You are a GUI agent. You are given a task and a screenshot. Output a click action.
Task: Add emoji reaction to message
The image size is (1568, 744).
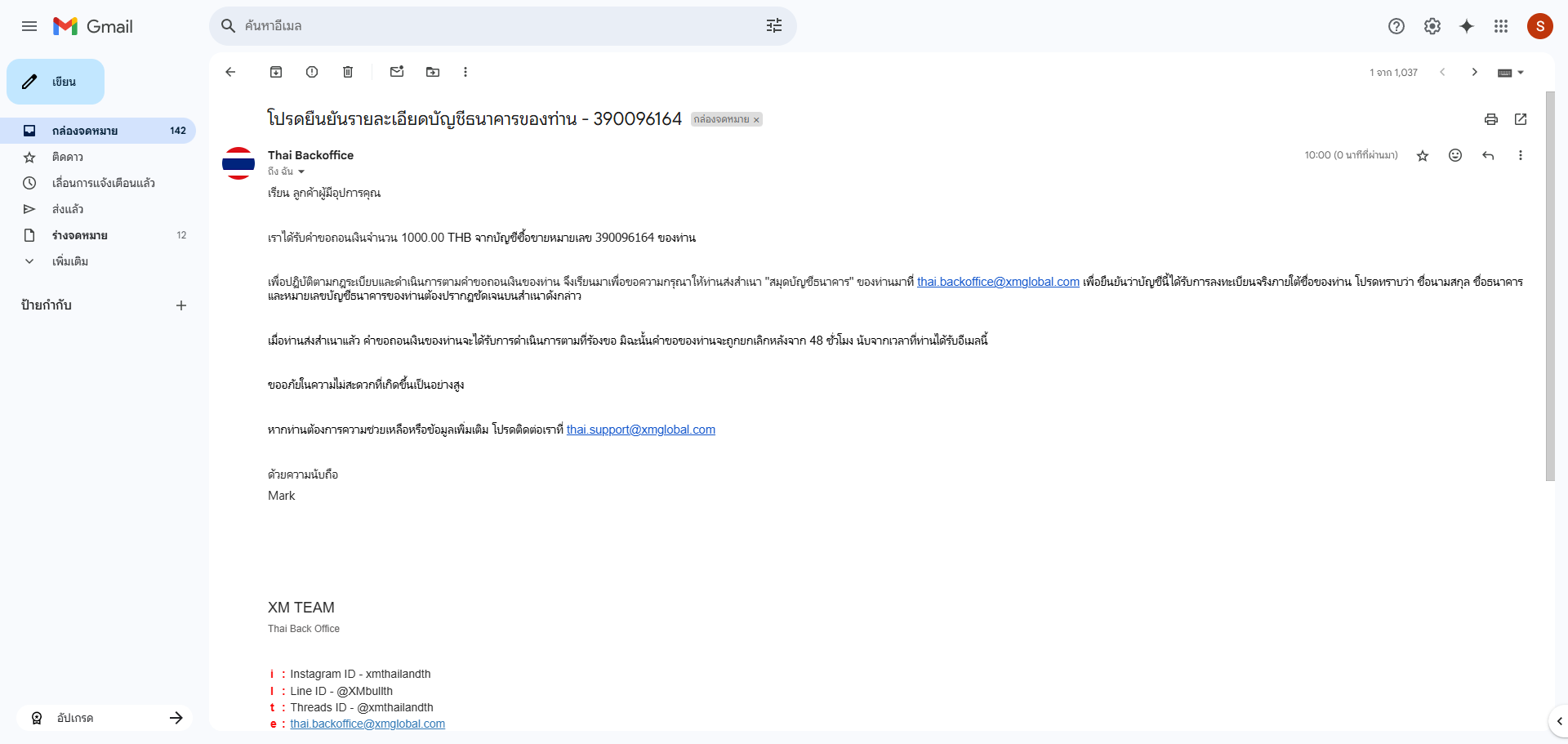pos(1455,155)
